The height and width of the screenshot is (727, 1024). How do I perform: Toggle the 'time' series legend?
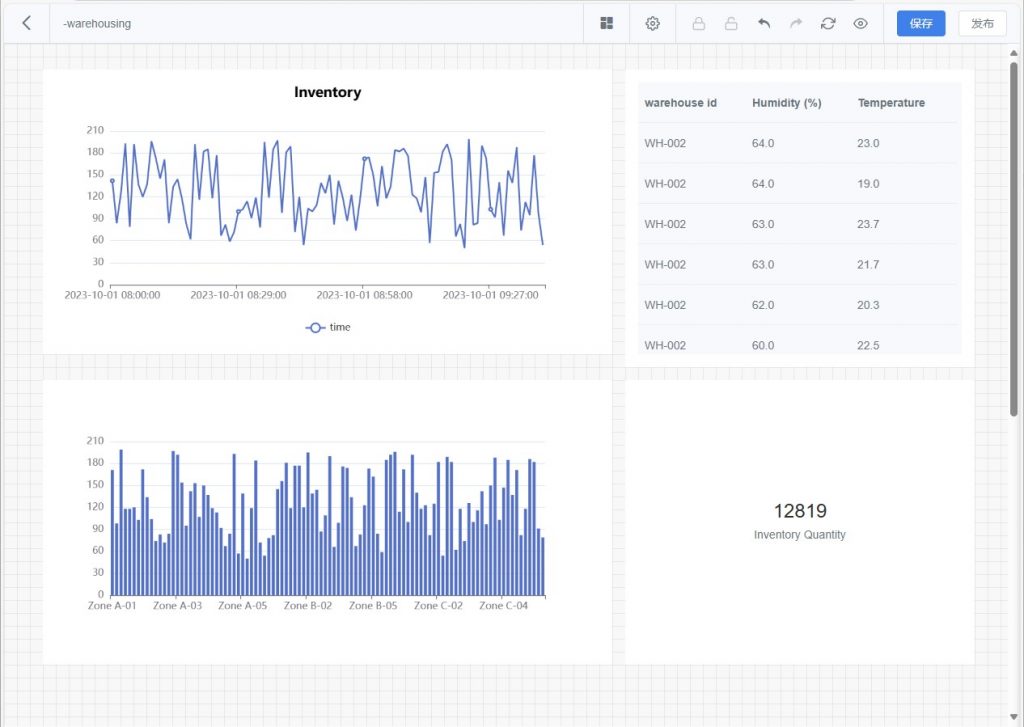tap(328, 327)
